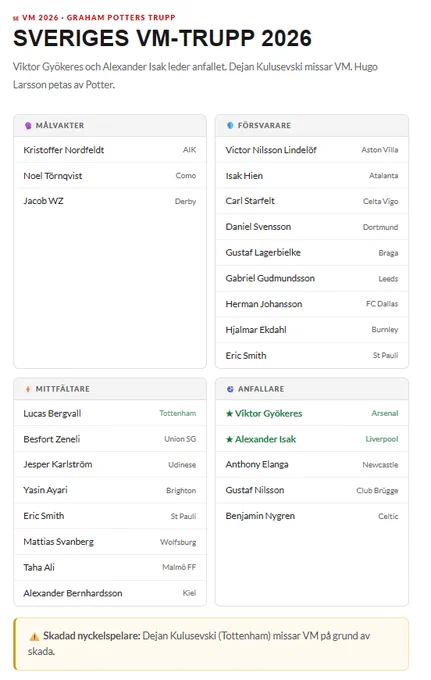Click the Union SG club label

pos(180,439)
